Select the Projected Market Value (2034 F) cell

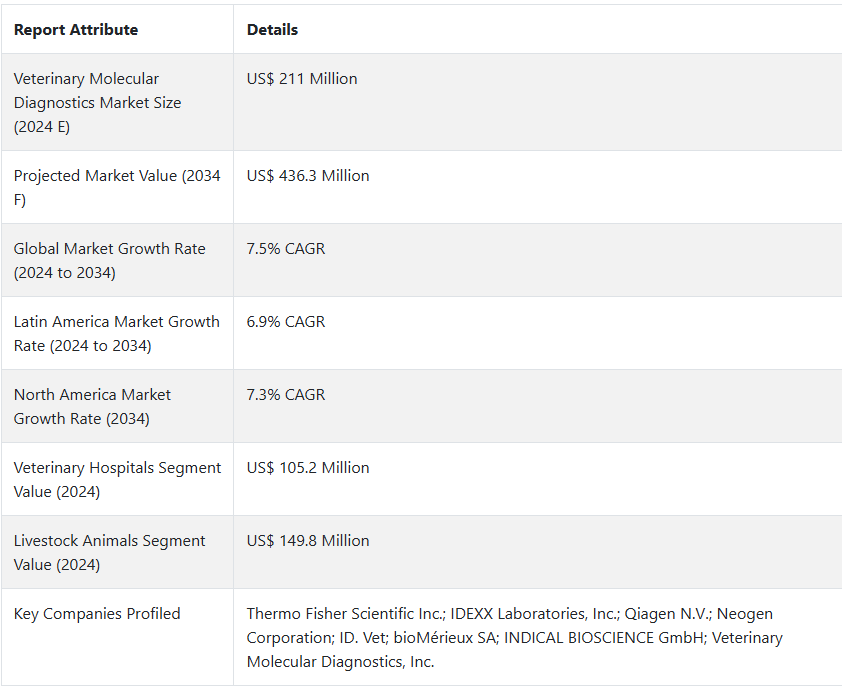(x=117, y=187)
